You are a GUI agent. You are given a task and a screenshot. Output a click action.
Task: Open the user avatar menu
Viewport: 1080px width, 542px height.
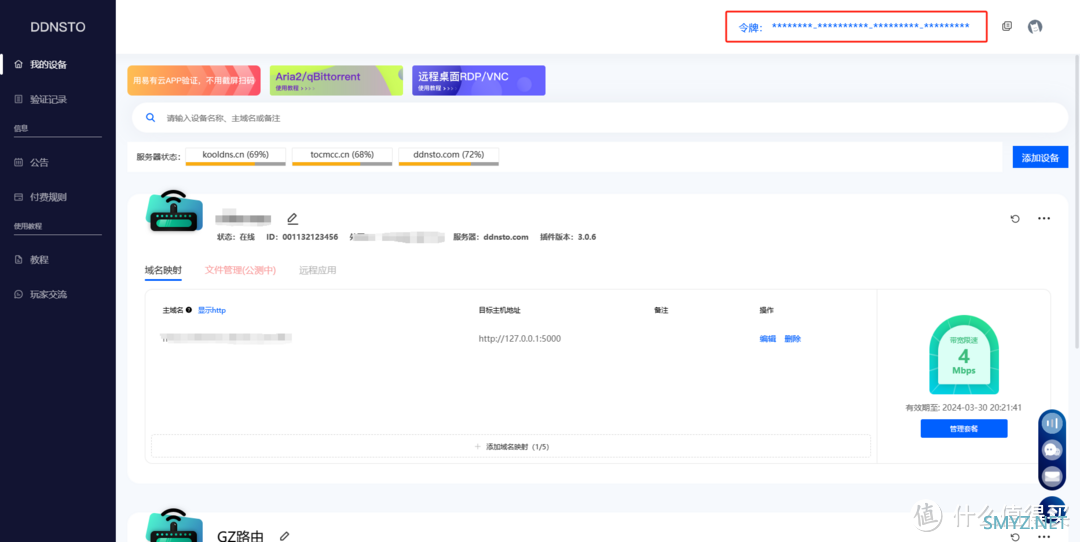click(x=1035, y=27)
